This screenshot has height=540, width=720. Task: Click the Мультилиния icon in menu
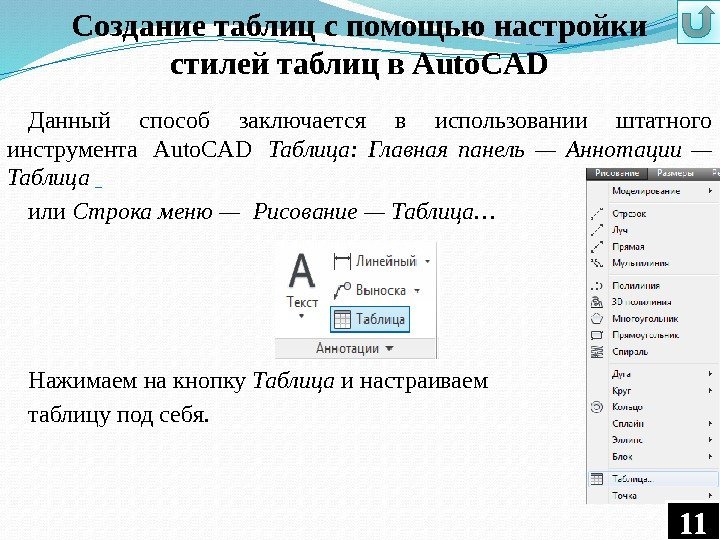coord(596,263)
